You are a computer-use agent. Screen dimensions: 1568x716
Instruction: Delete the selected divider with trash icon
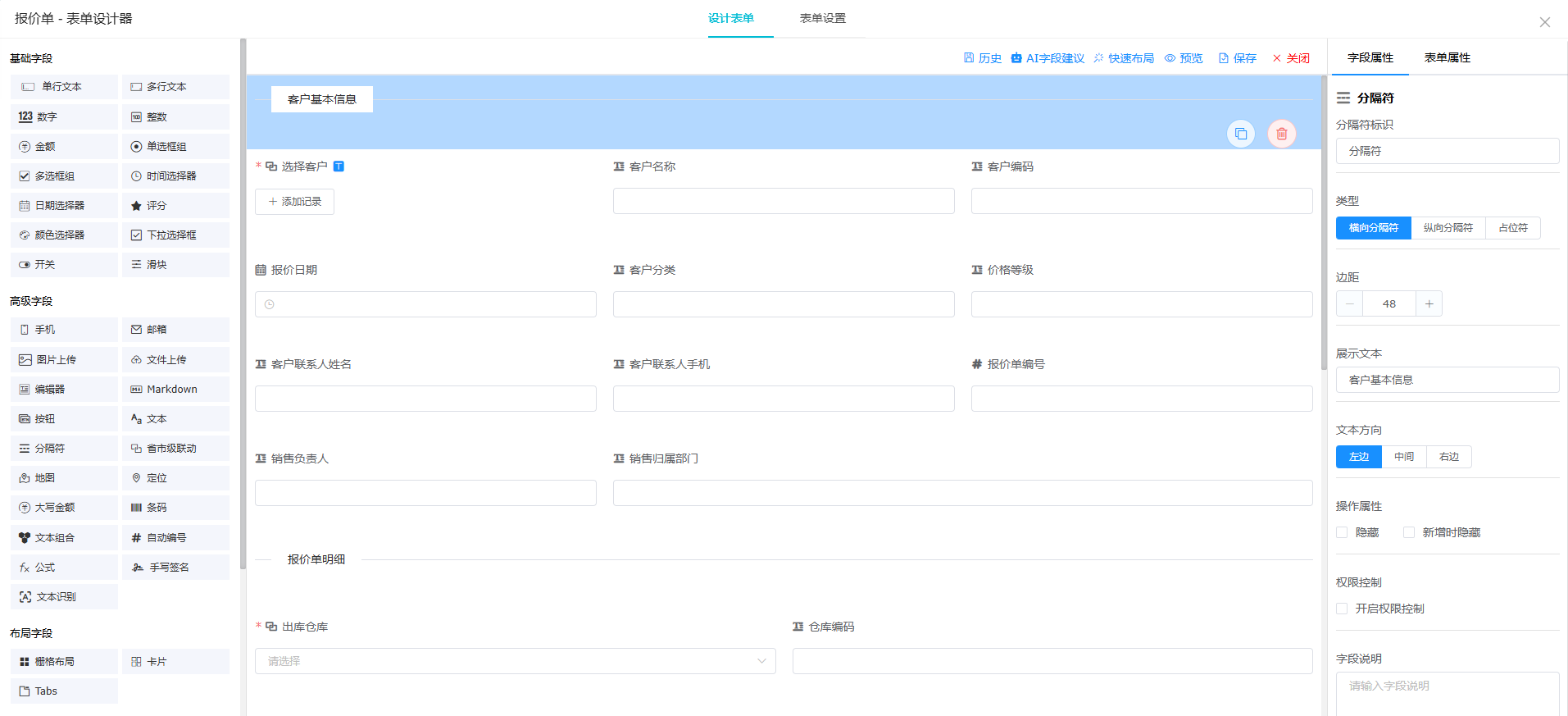pyautogui.click(x=1282, y=134)
